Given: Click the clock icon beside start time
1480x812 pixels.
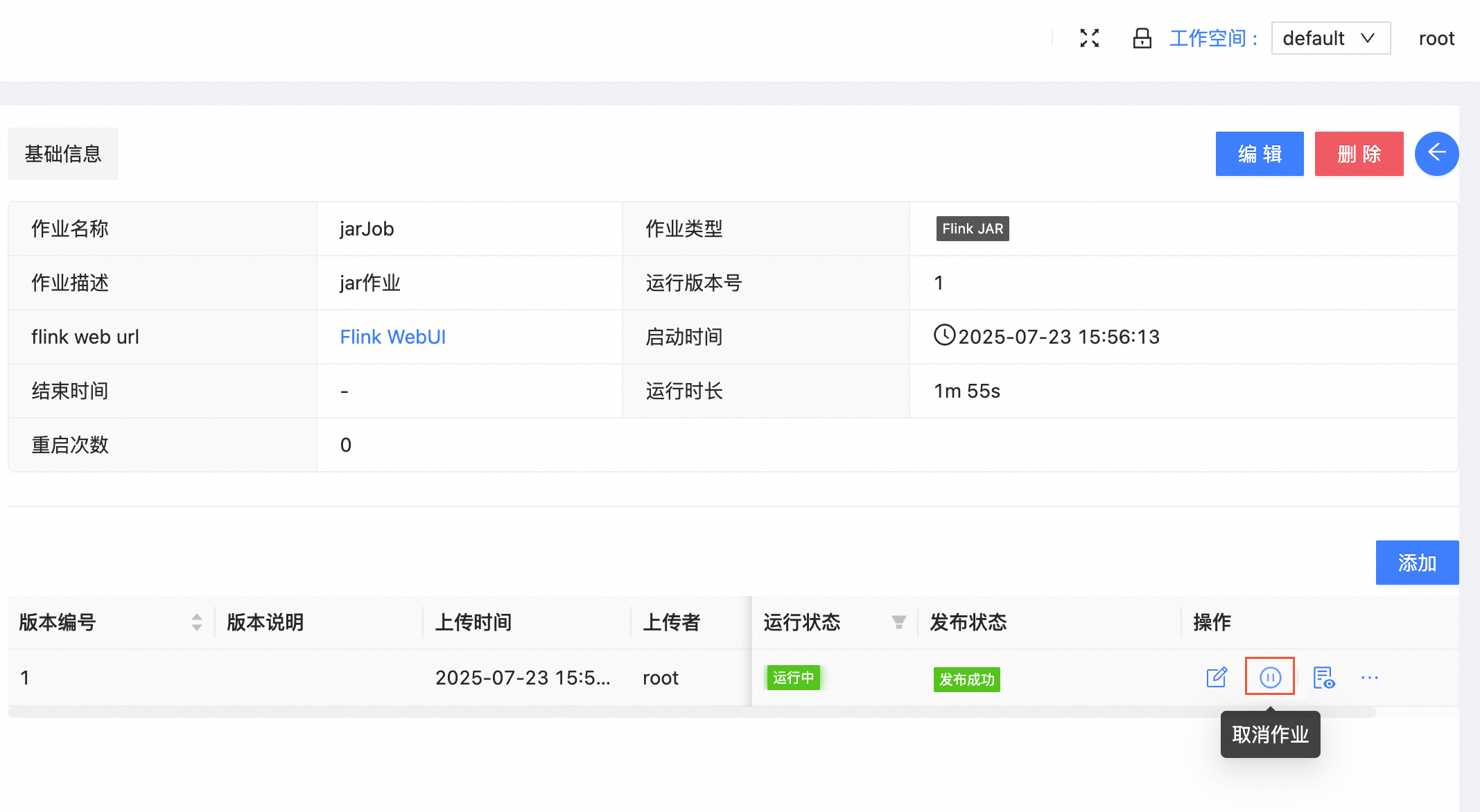Looking at the screenshot, I should 944,335.
